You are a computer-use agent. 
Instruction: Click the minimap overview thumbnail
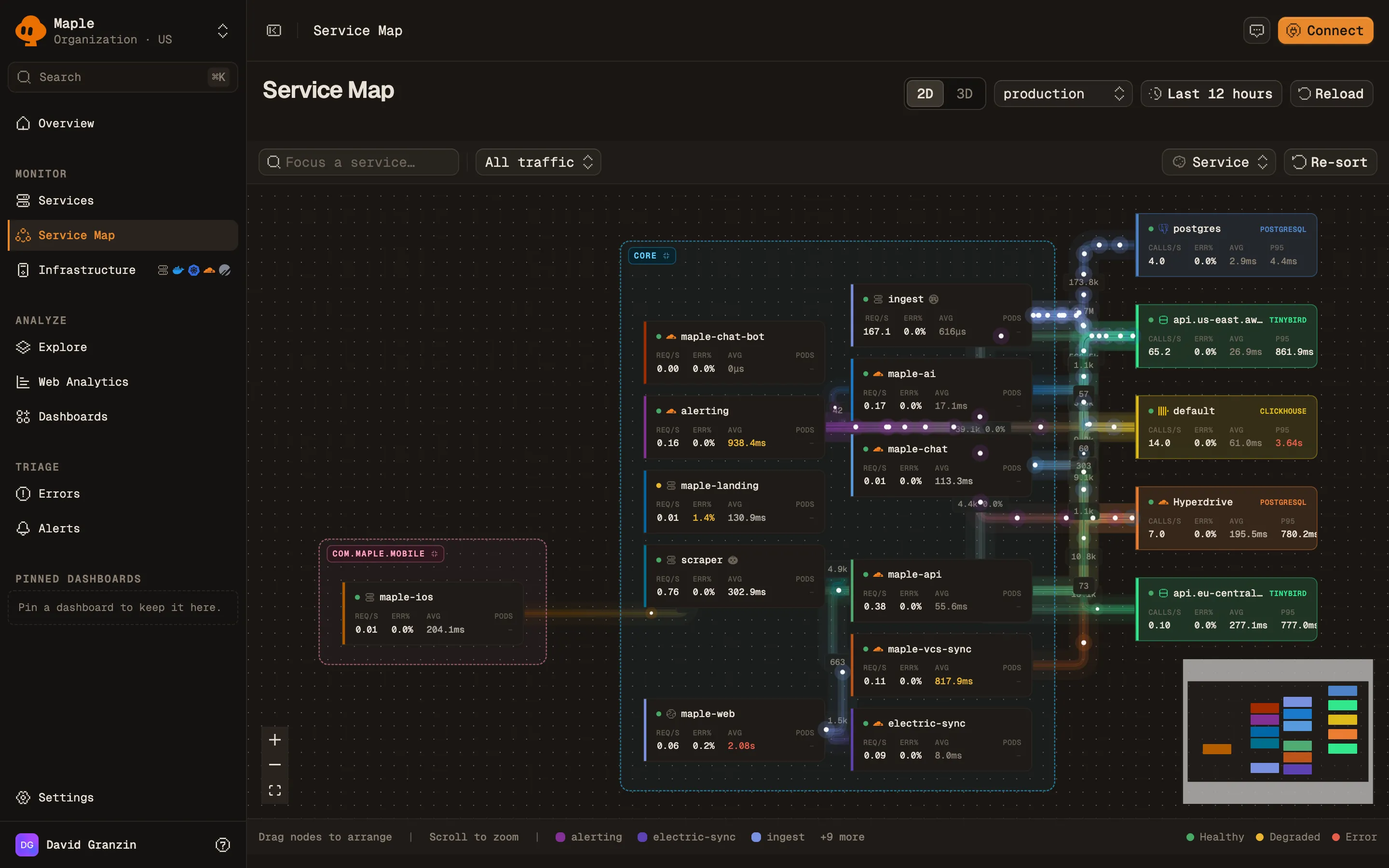pyautogui.click(x=1278, y=732)
